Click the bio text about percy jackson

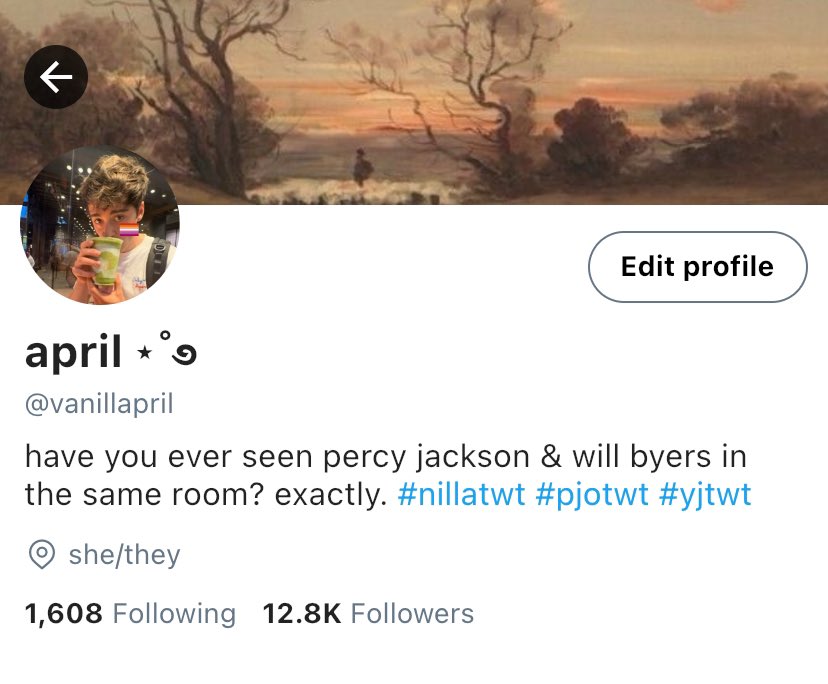click(385, 476)
